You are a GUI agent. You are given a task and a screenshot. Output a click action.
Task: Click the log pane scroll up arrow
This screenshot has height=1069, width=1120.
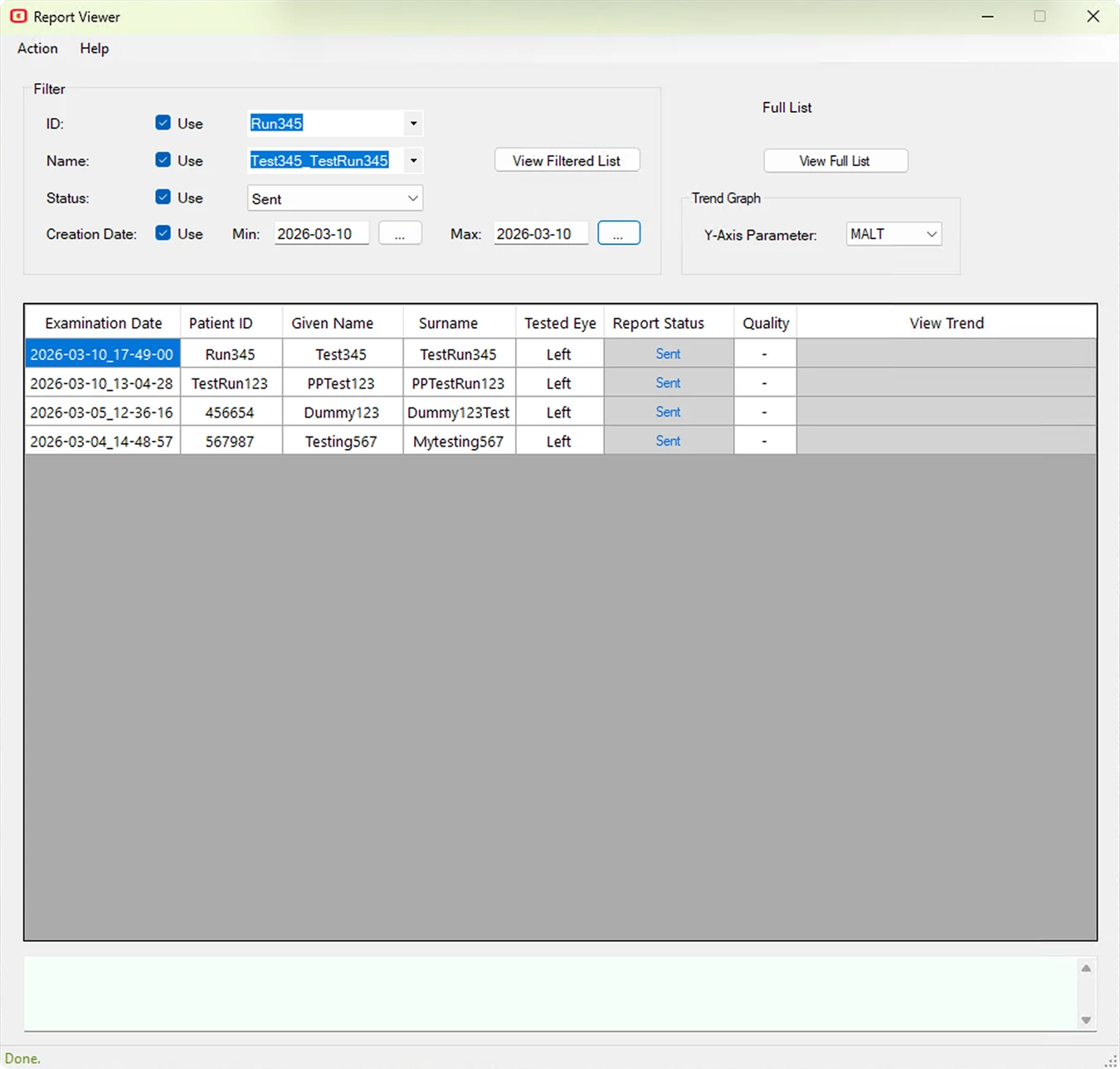pos(1086,969)
